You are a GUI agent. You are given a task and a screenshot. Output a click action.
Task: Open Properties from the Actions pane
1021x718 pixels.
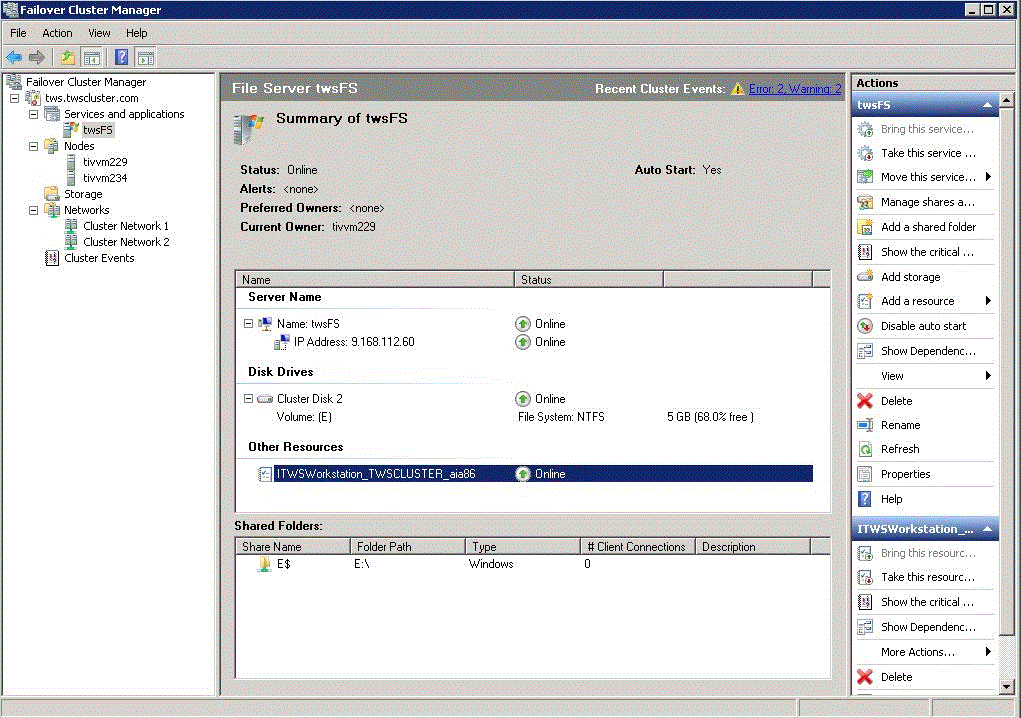click(905, 474)
